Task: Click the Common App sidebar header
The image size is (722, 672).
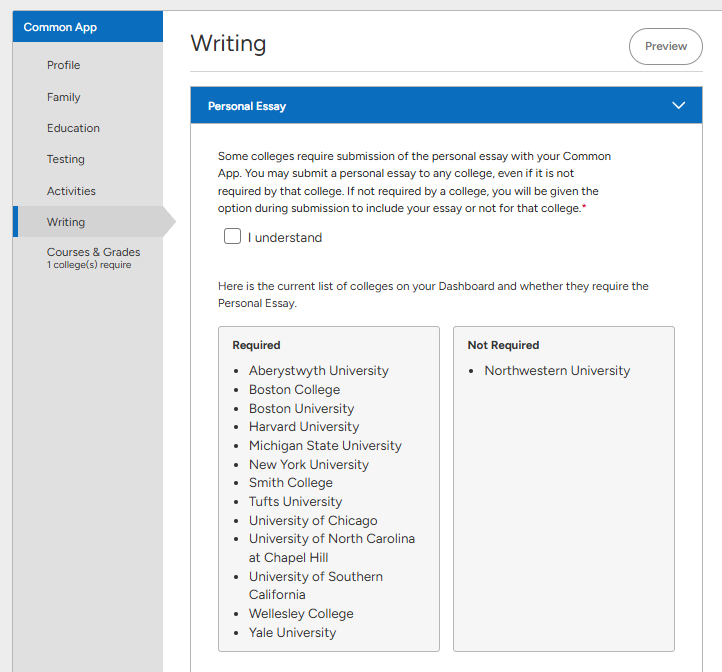Action: tap(60, 27)
